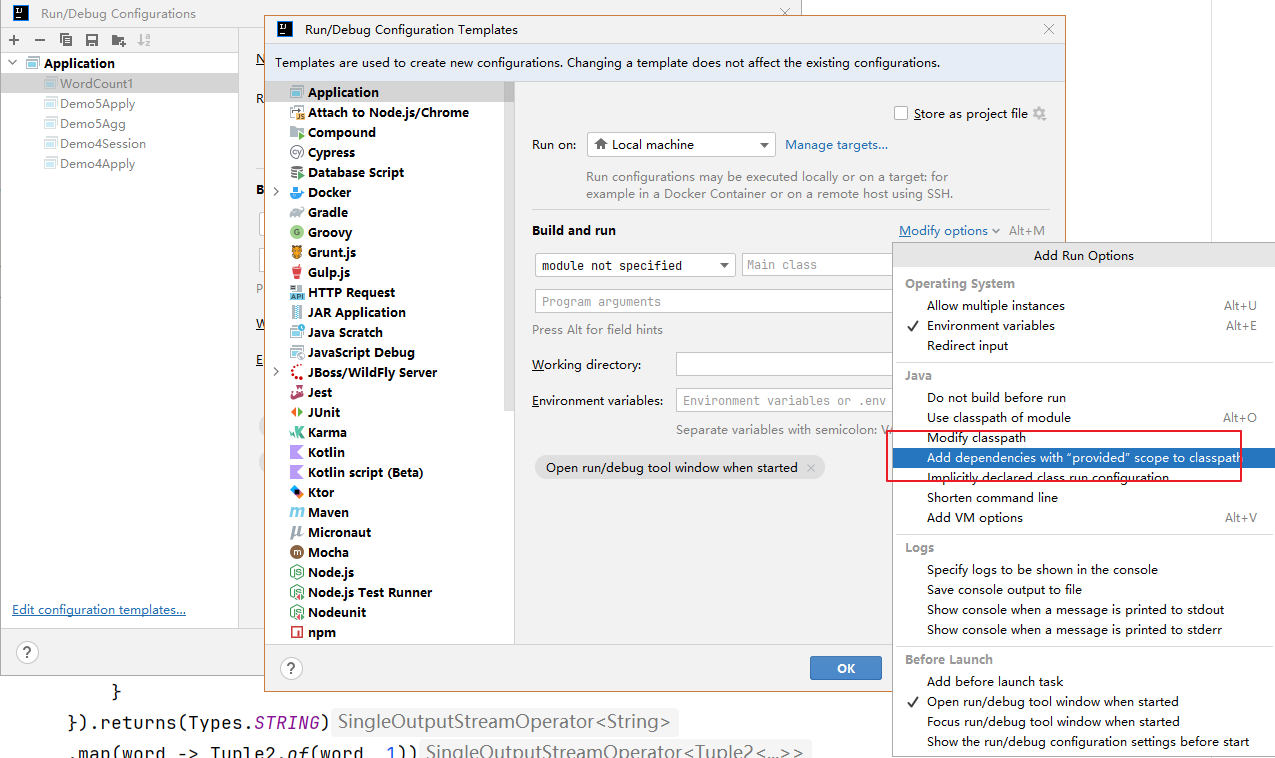
Task: Toggle Focus run/debug tool window when started
Action: (x=1083, y=722)
